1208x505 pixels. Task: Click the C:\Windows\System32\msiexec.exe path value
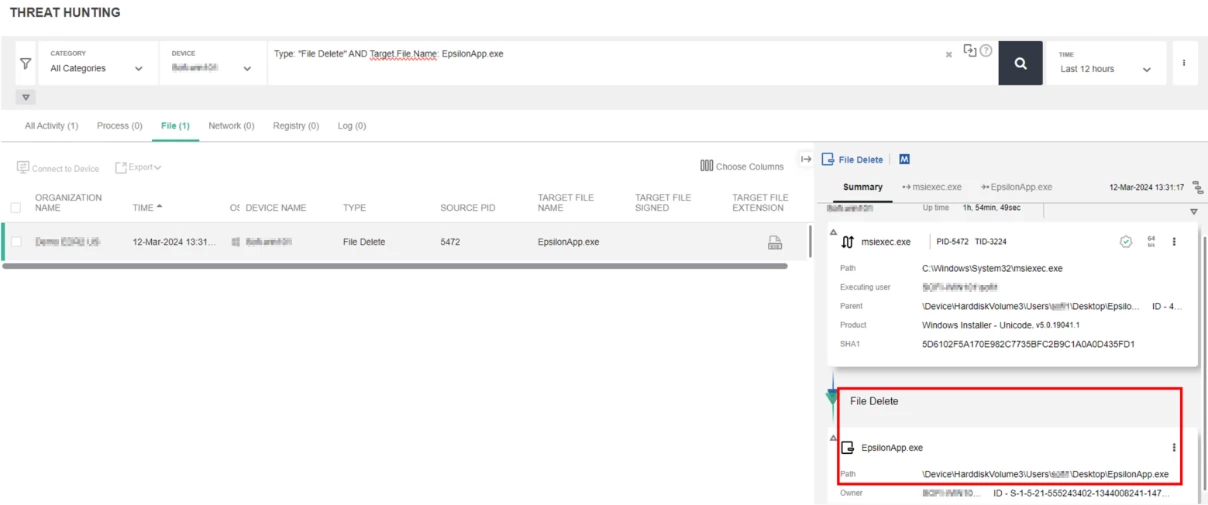pos(992,268)
